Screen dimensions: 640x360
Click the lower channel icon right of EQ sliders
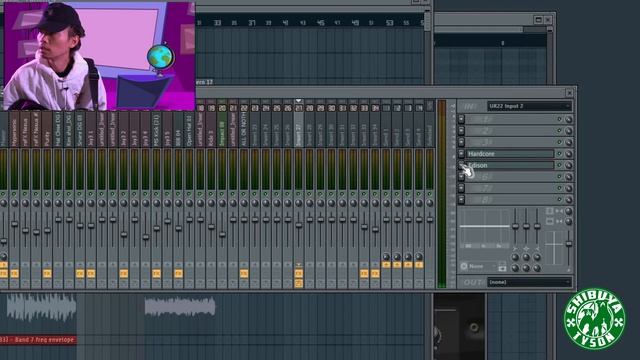[x=550, y=221]
